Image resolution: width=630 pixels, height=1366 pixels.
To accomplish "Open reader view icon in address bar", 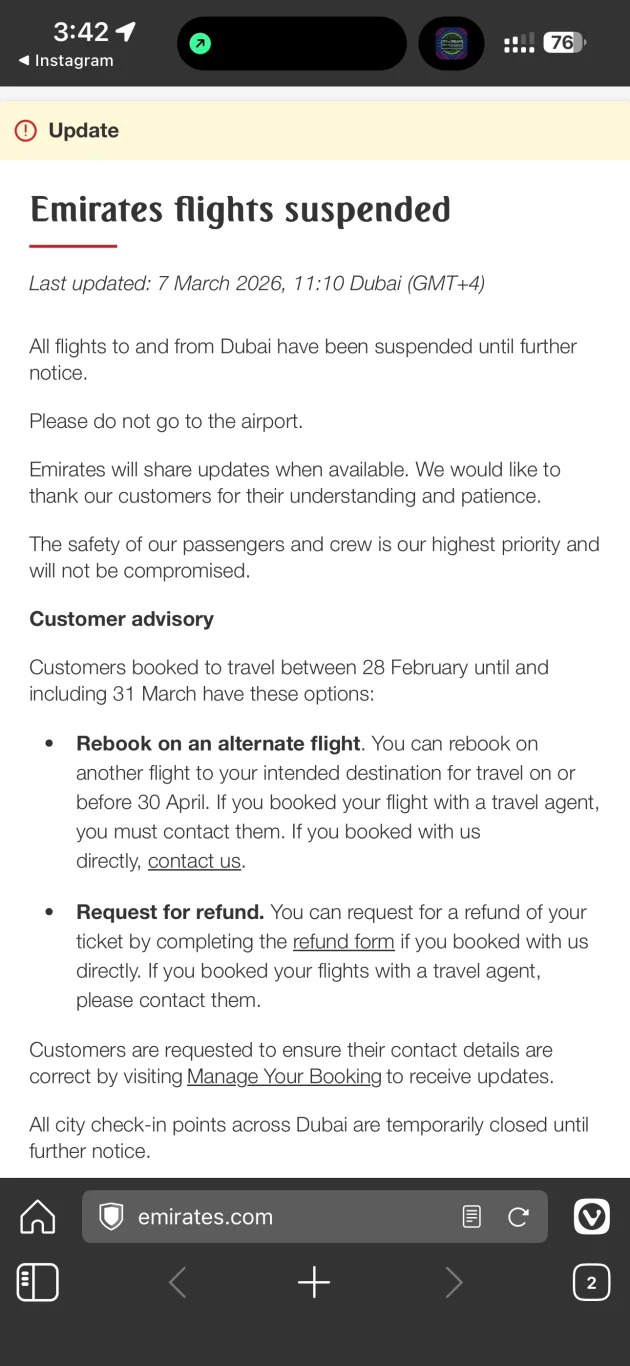I will [472, 1217].
